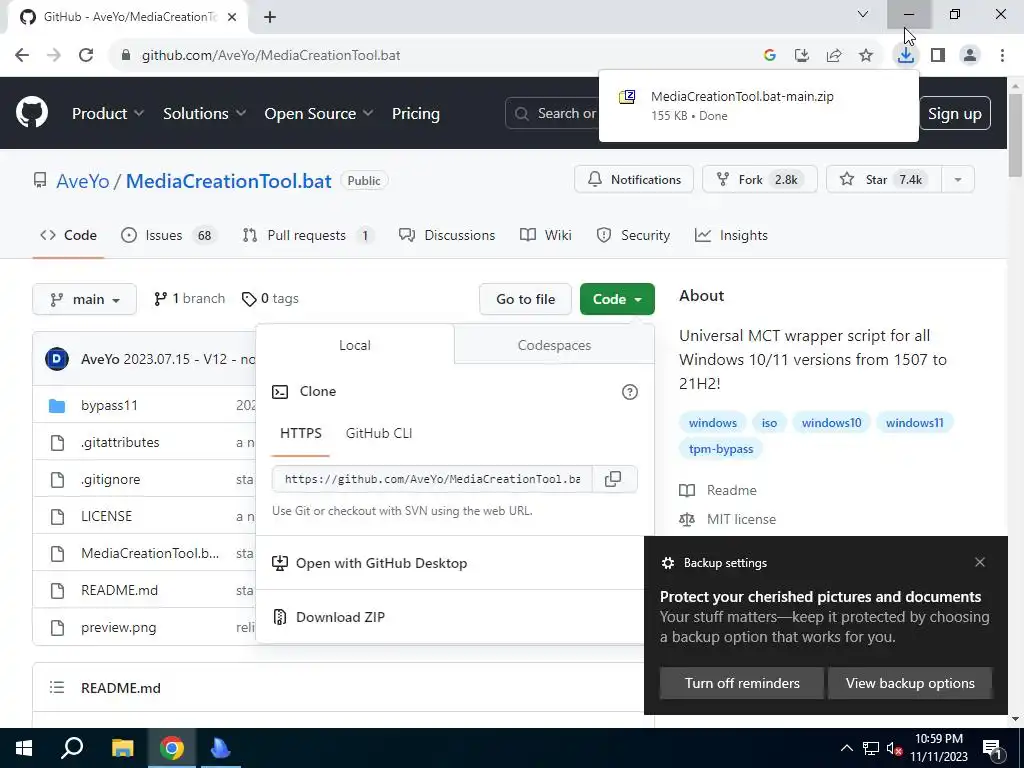
Task: Click the Sign up button
Action: tap(955, 114)
